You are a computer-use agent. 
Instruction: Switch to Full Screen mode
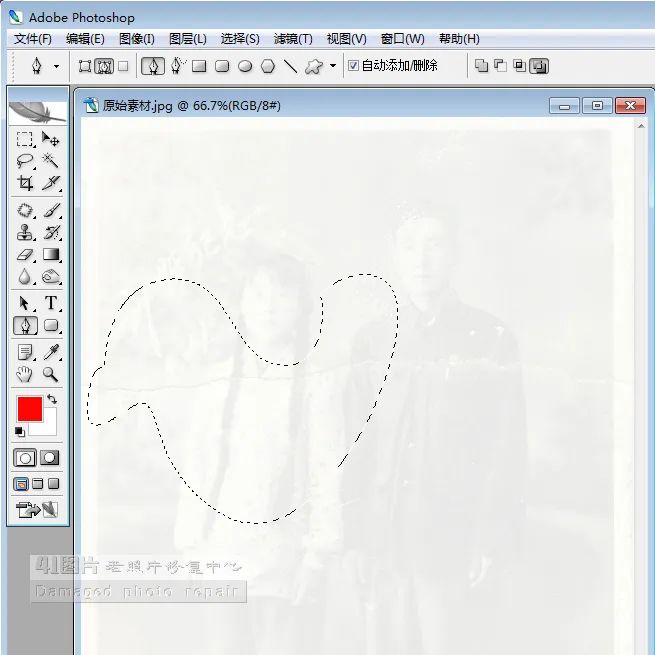click(x=53, y=484)
